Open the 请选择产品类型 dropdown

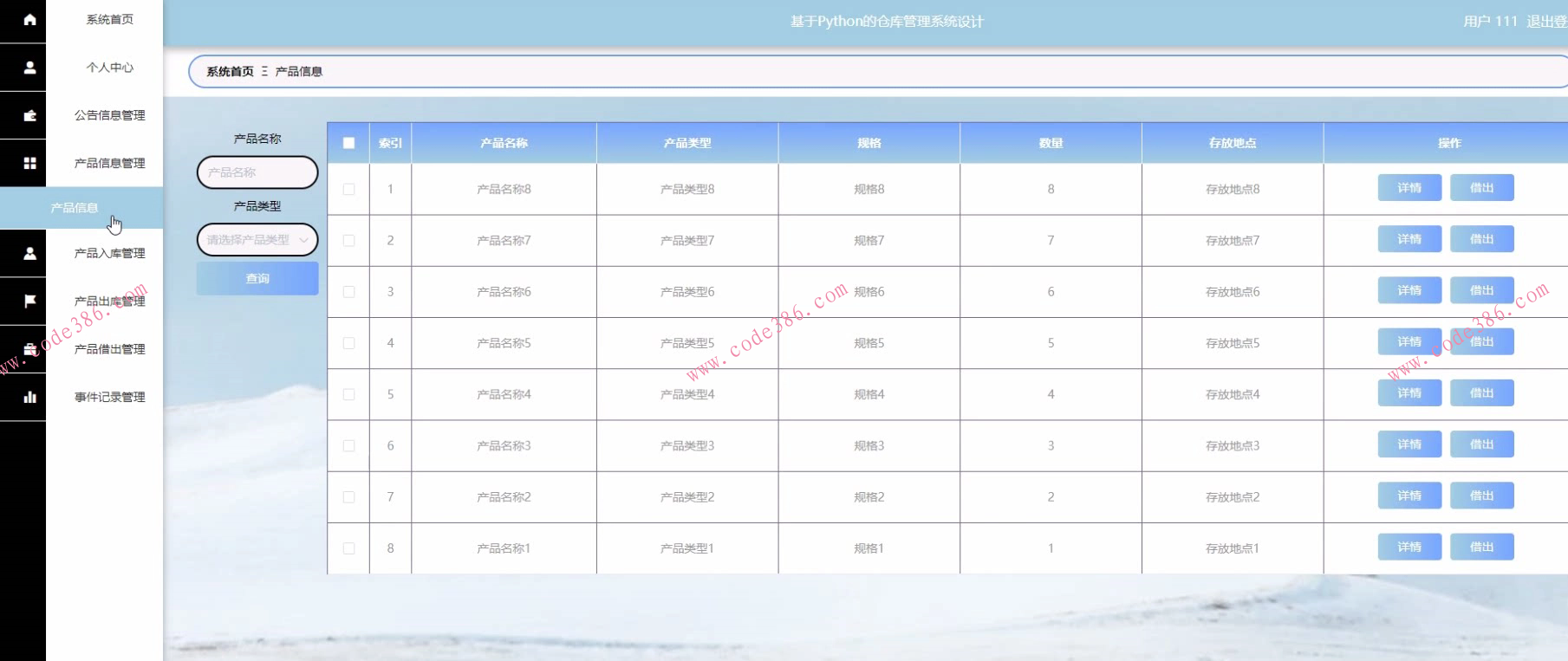point(257,240)
